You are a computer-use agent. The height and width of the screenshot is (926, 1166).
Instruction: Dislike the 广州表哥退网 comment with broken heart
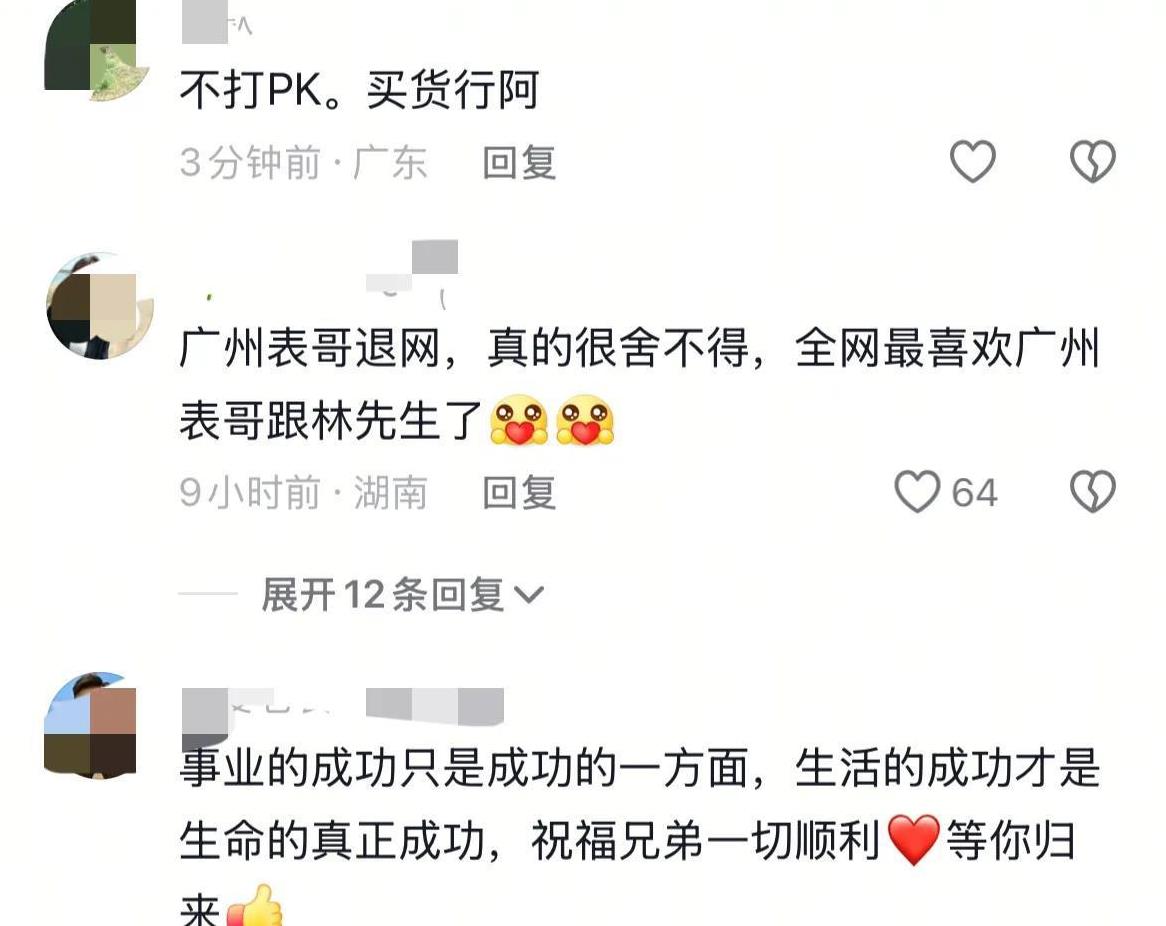pos(1092,492)
